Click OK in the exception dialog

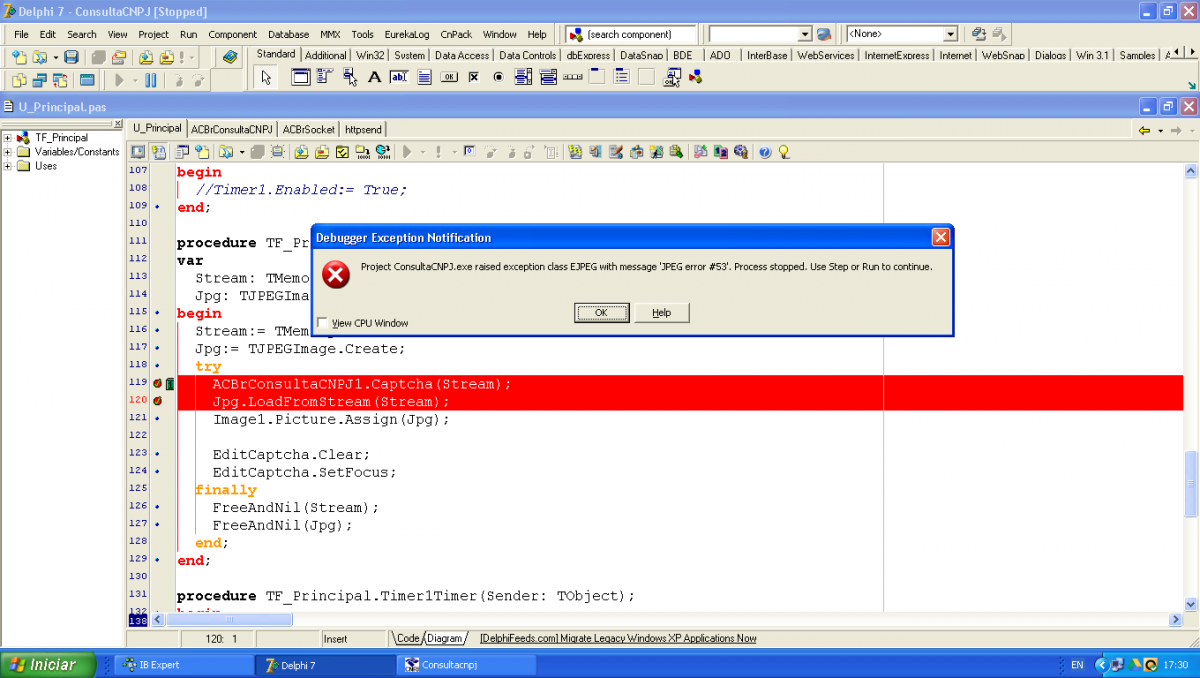[601, 312]
